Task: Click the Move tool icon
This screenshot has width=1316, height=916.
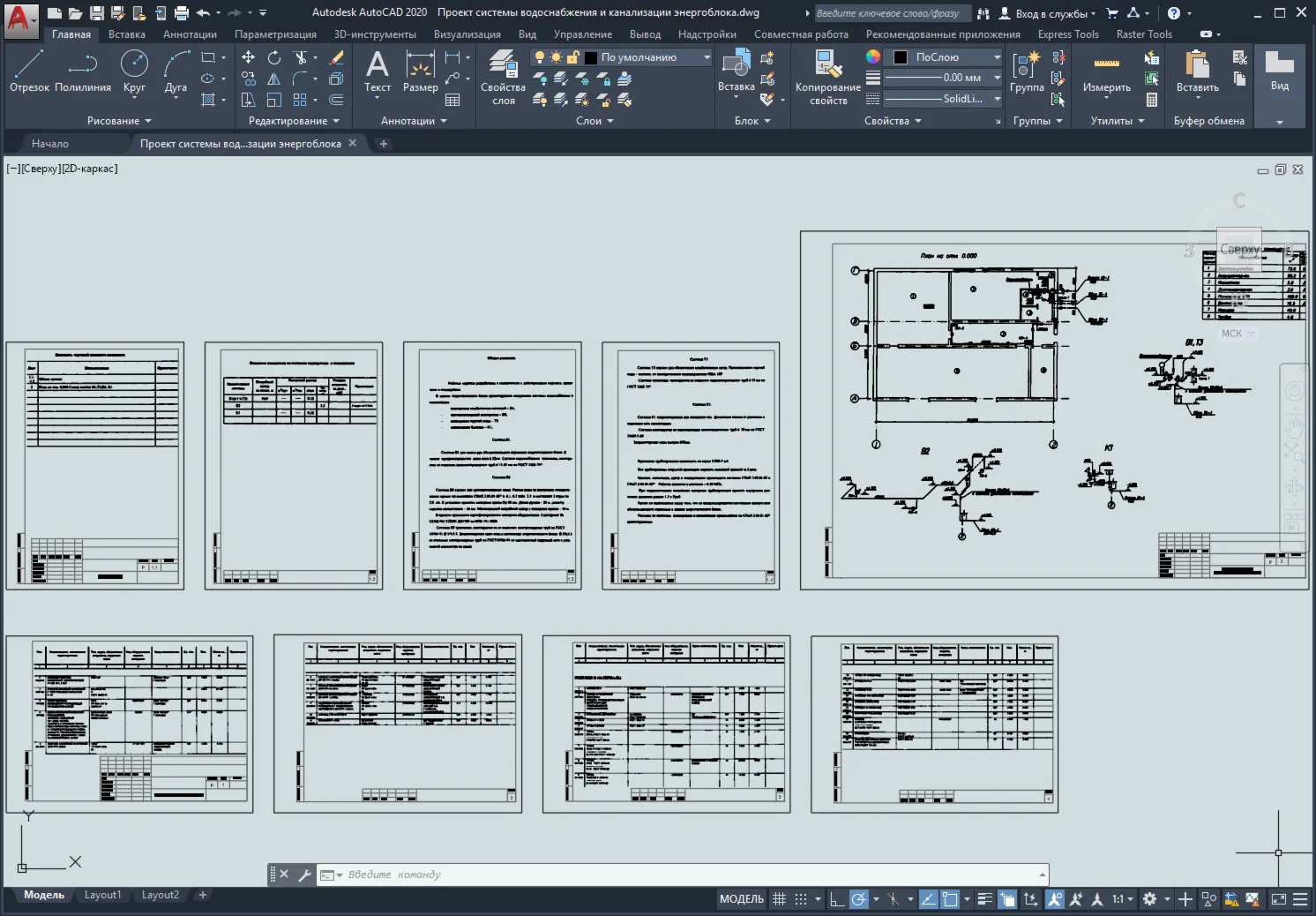Action: coord(249,57)
